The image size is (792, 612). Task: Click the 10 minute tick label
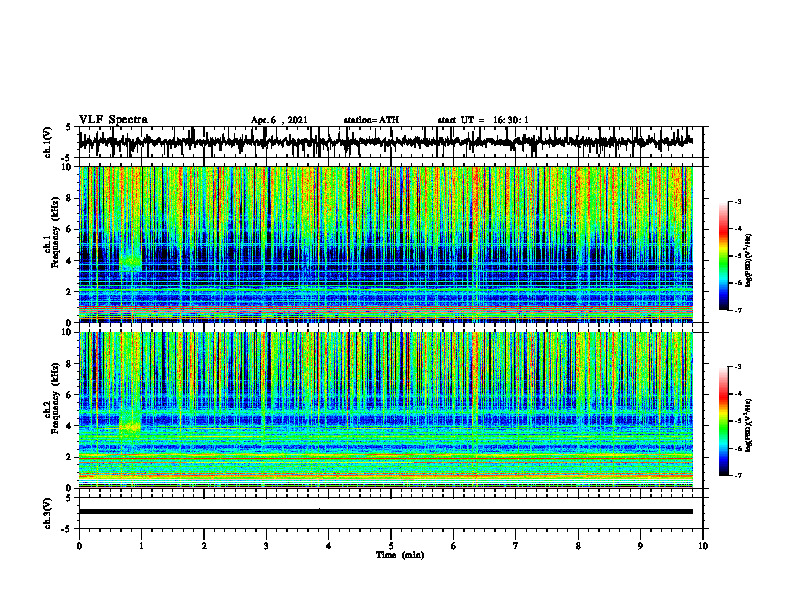click(703, 546)
